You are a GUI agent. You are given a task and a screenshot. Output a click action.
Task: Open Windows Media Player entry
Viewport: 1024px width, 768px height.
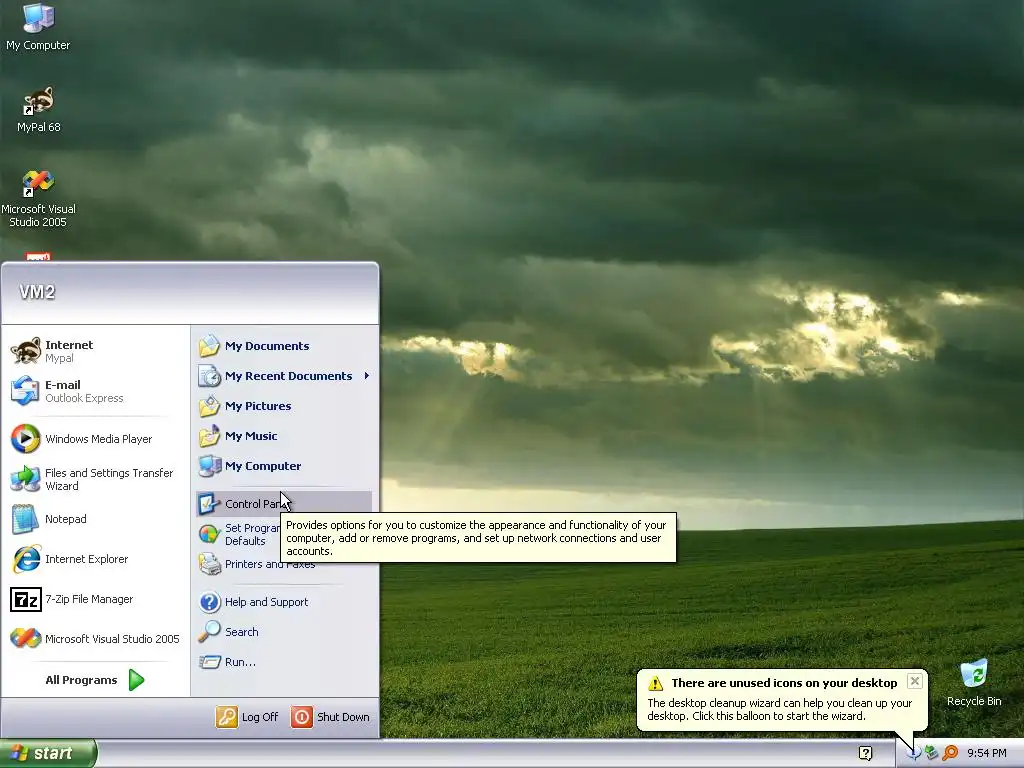click(x=95, y=439)
